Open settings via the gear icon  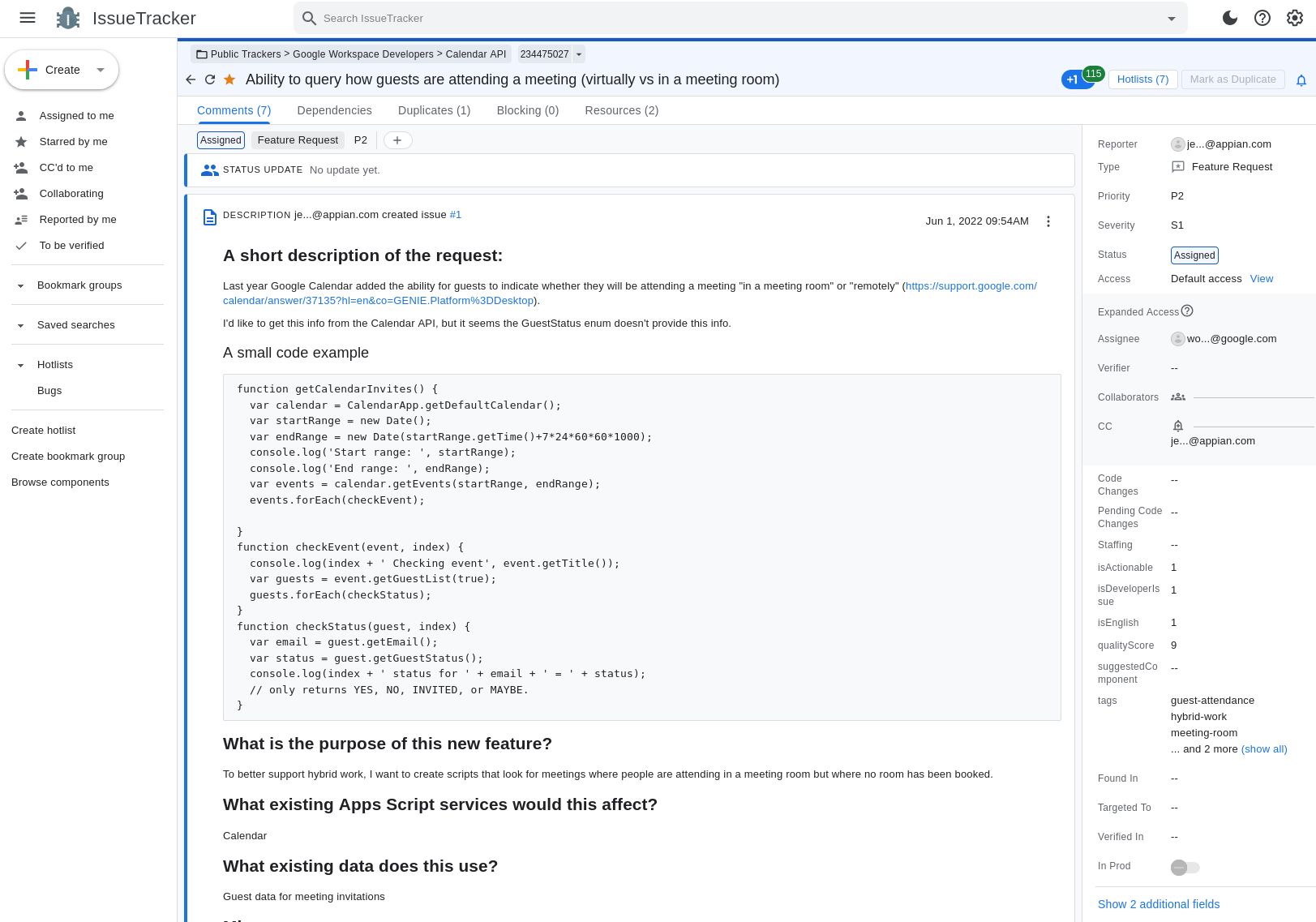1294,18
